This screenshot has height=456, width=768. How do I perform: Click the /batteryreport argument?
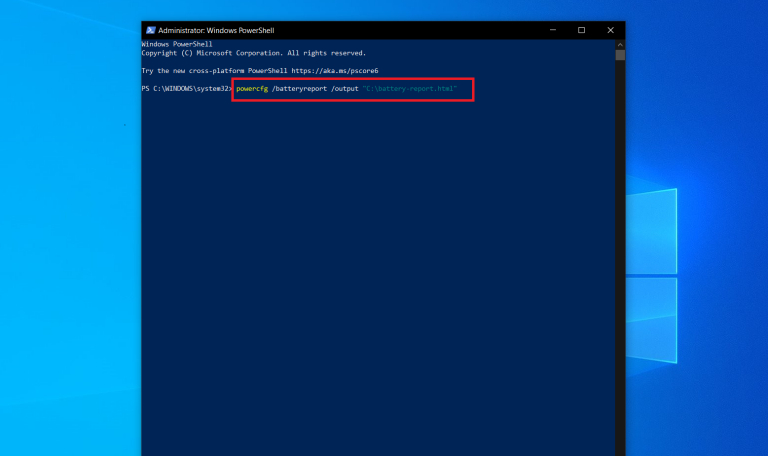[299, 89]
